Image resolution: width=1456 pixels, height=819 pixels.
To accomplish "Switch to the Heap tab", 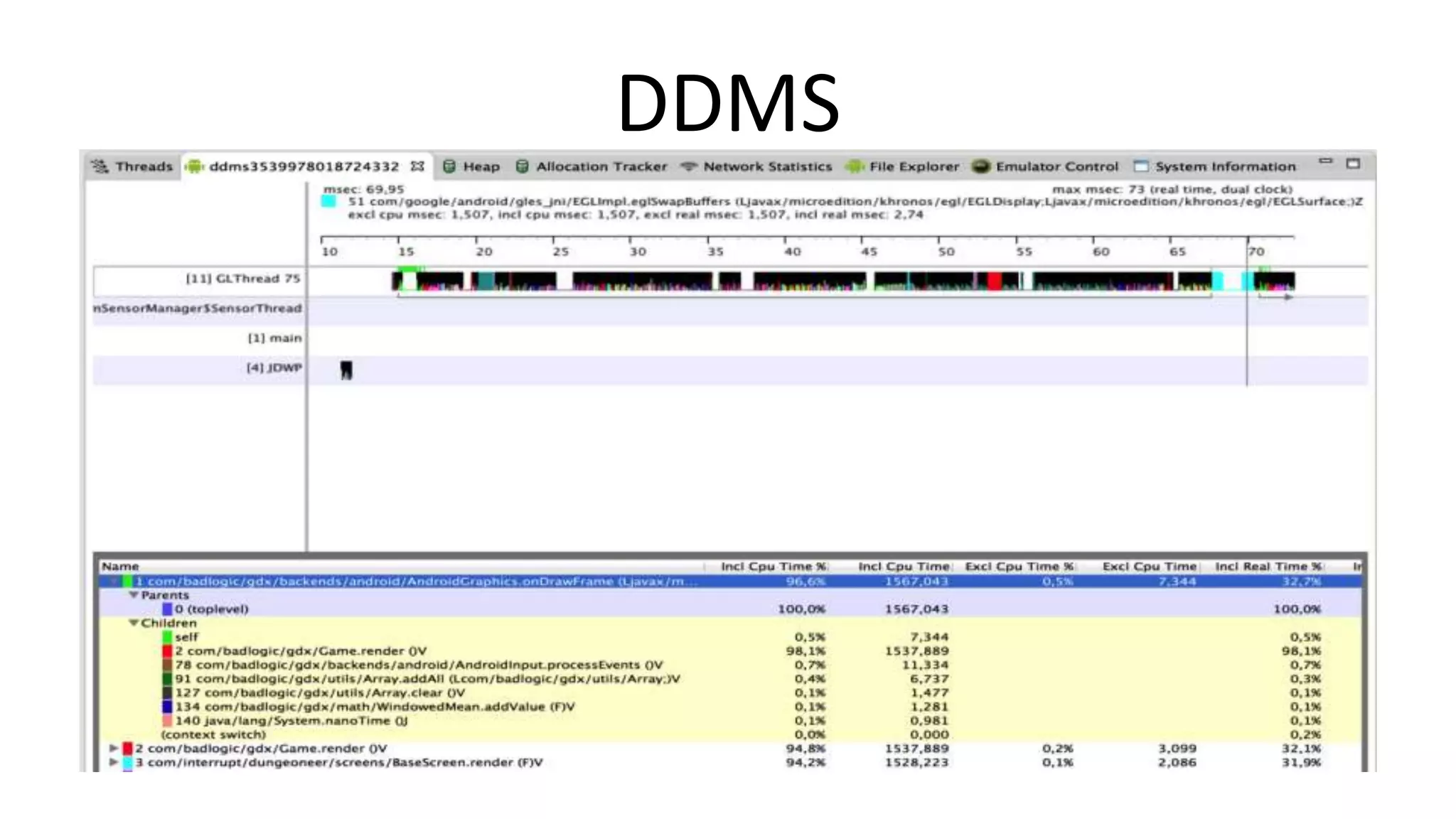I will [471, 166].
